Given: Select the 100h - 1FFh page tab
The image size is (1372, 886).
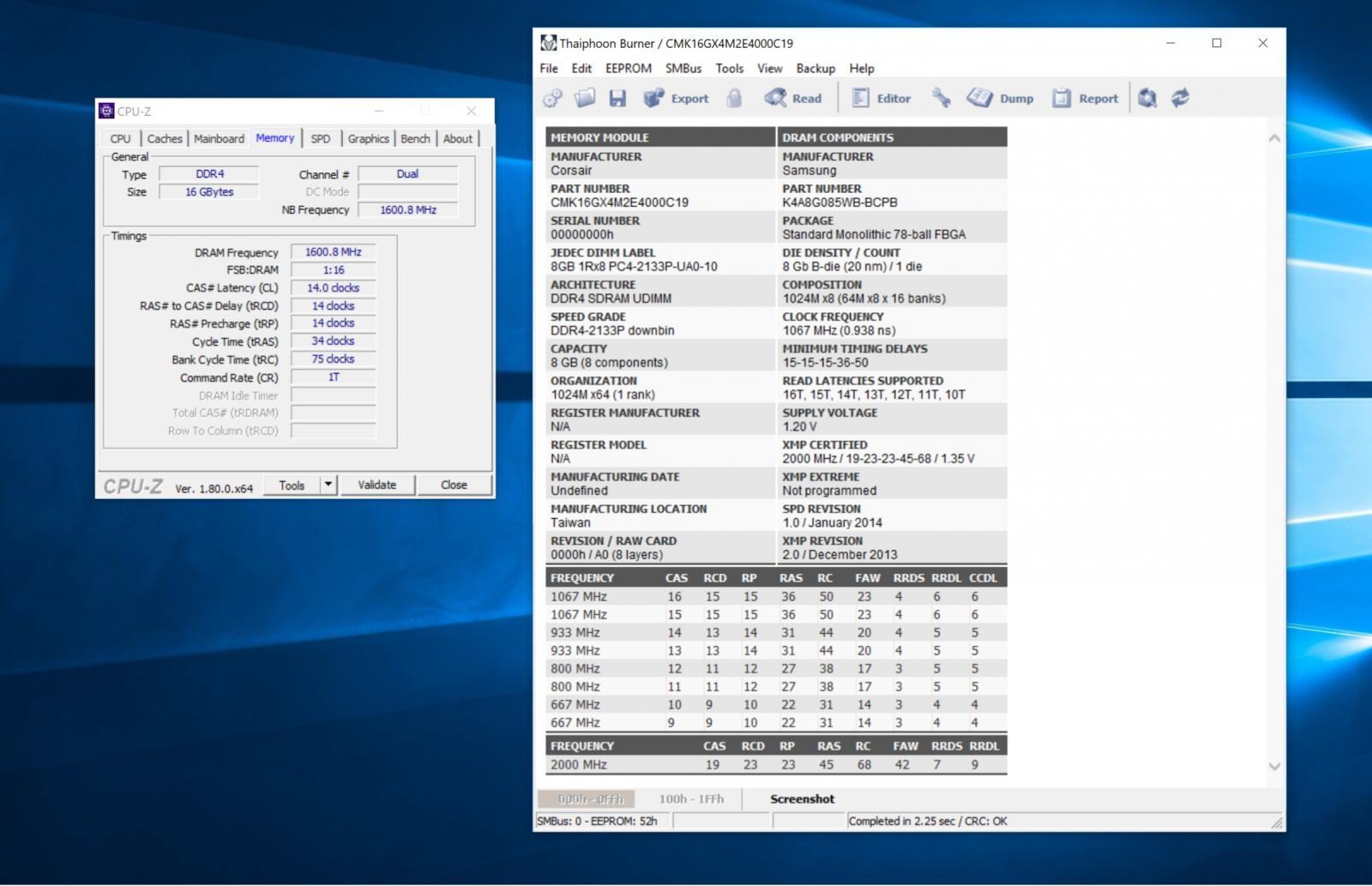Looking at the screenshot, I should (x=691, y=799).
